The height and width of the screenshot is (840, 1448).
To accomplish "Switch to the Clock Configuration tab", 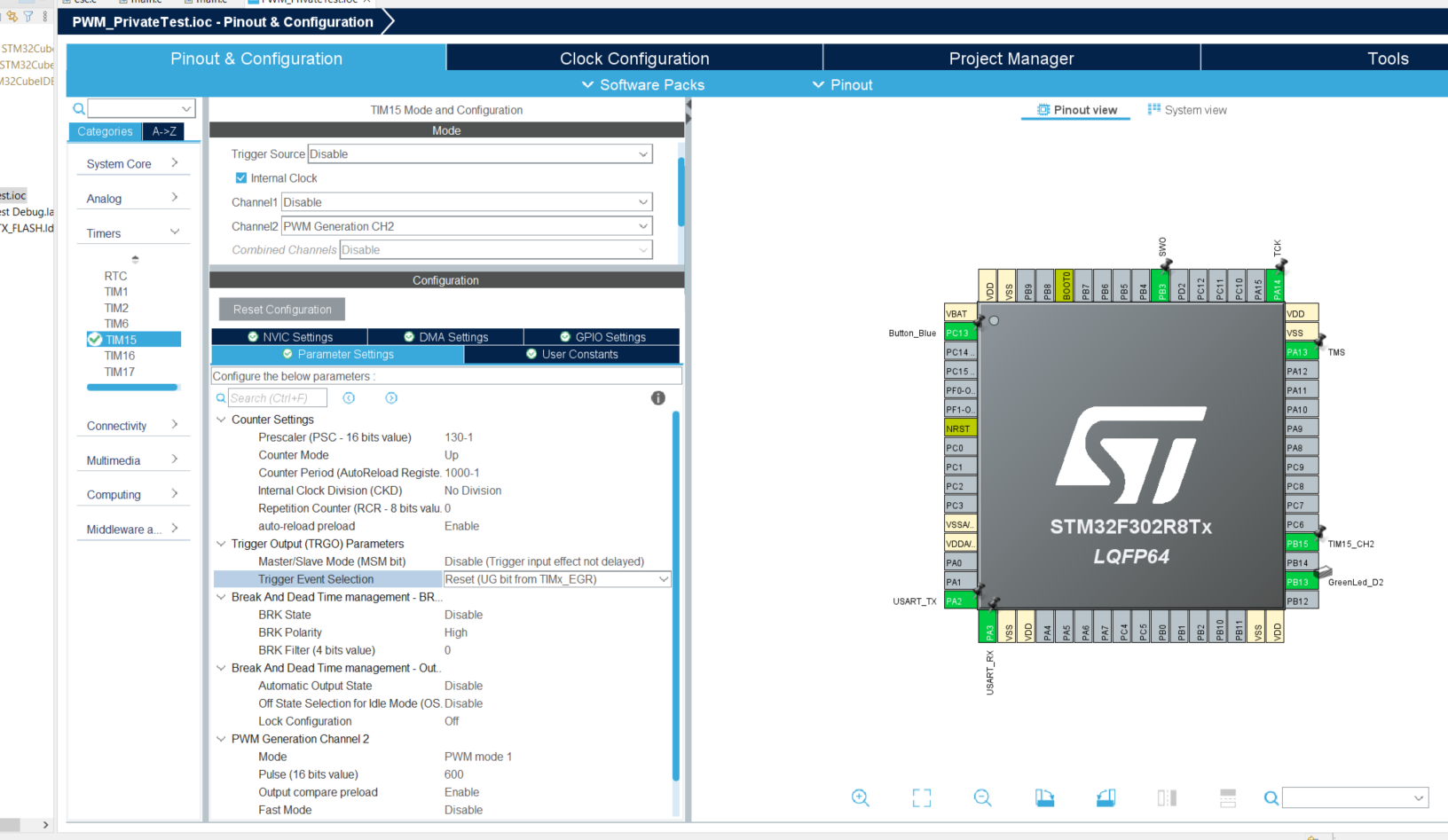I will pos(633,58).
